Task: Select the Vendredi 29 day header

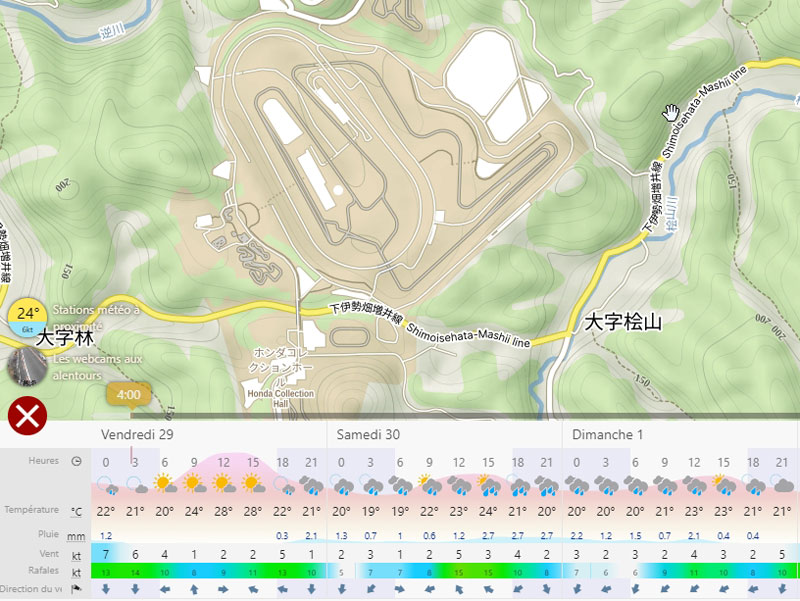Action: point(137,434)
